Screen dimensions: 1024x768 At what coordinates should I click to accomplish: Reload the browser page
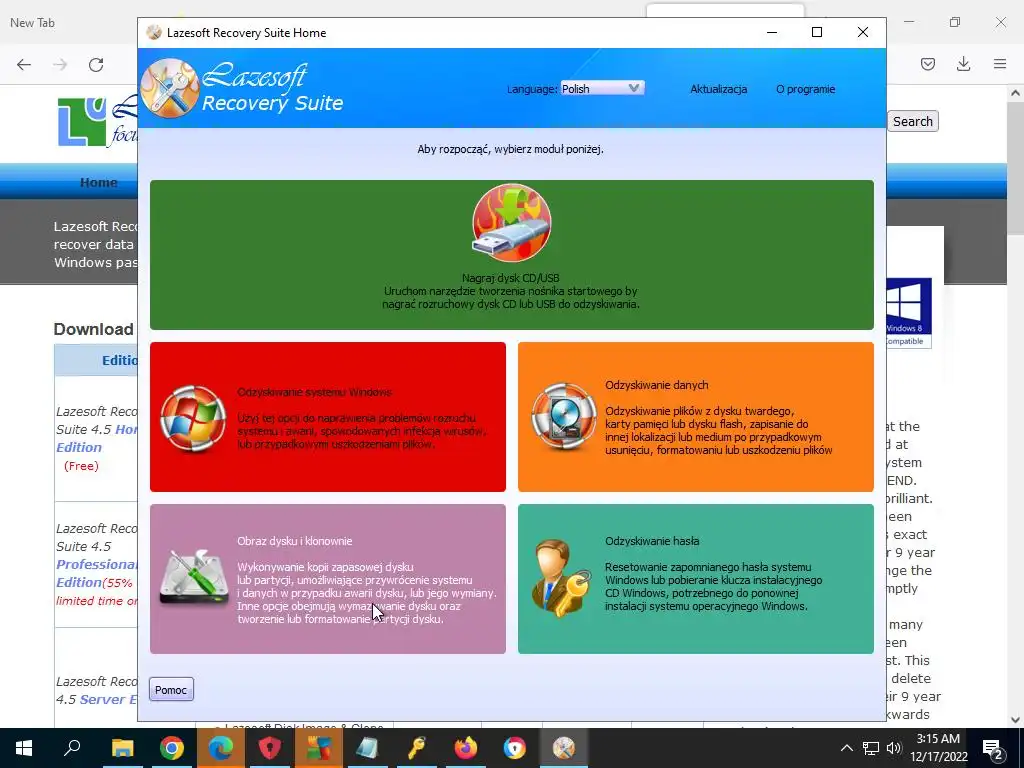point(96,65)
